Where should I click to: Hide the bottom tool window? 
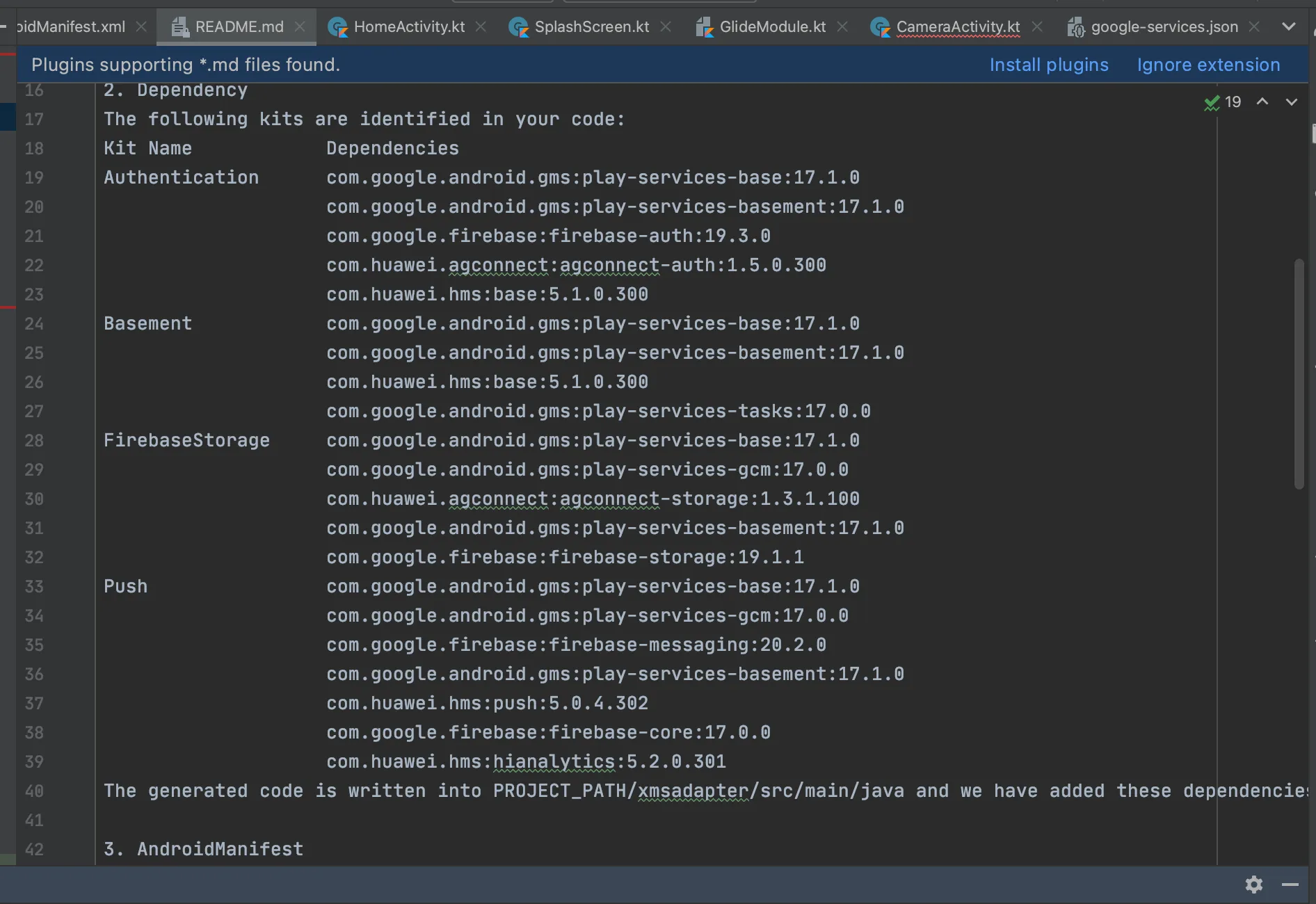[x=1290, y=885]
